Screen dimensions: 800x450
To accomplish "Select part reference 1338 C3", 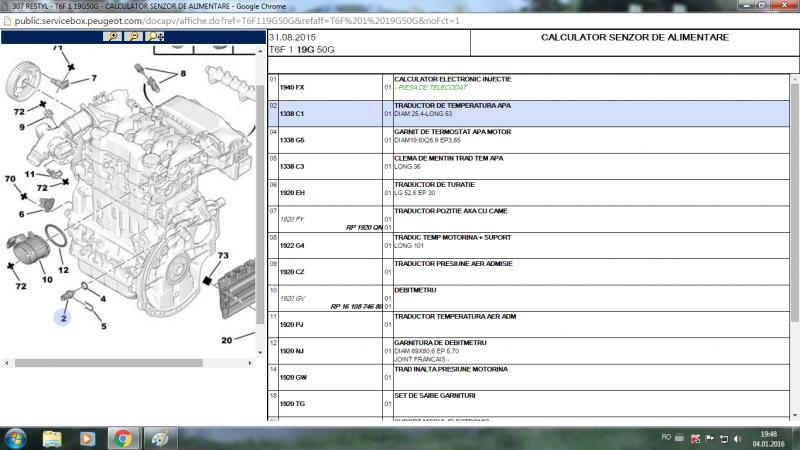I will tap(292, 166).
